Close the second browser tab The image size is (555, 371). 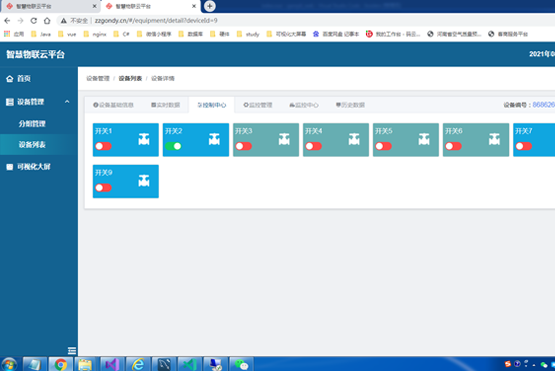point(194,6)
